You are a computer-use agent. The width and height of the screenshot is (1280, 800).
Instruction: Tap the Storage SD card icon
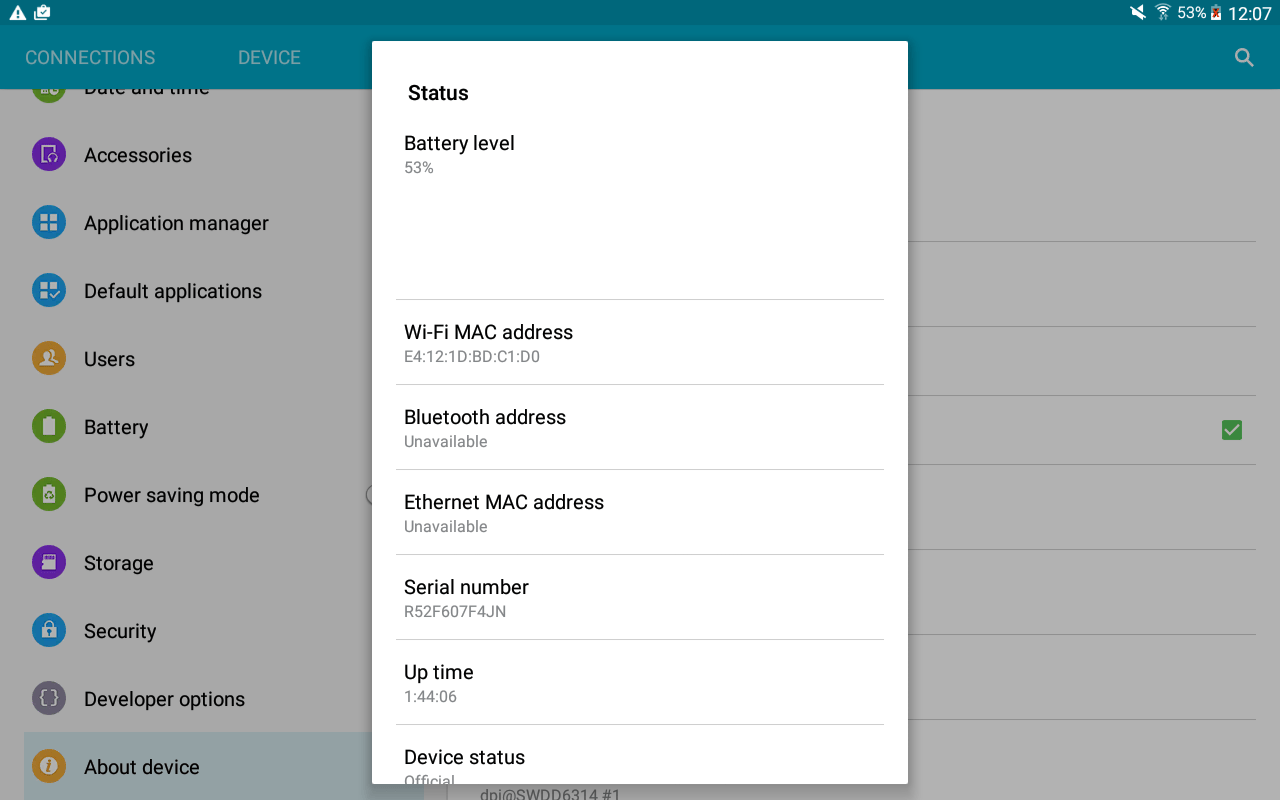tap(49, 562)
